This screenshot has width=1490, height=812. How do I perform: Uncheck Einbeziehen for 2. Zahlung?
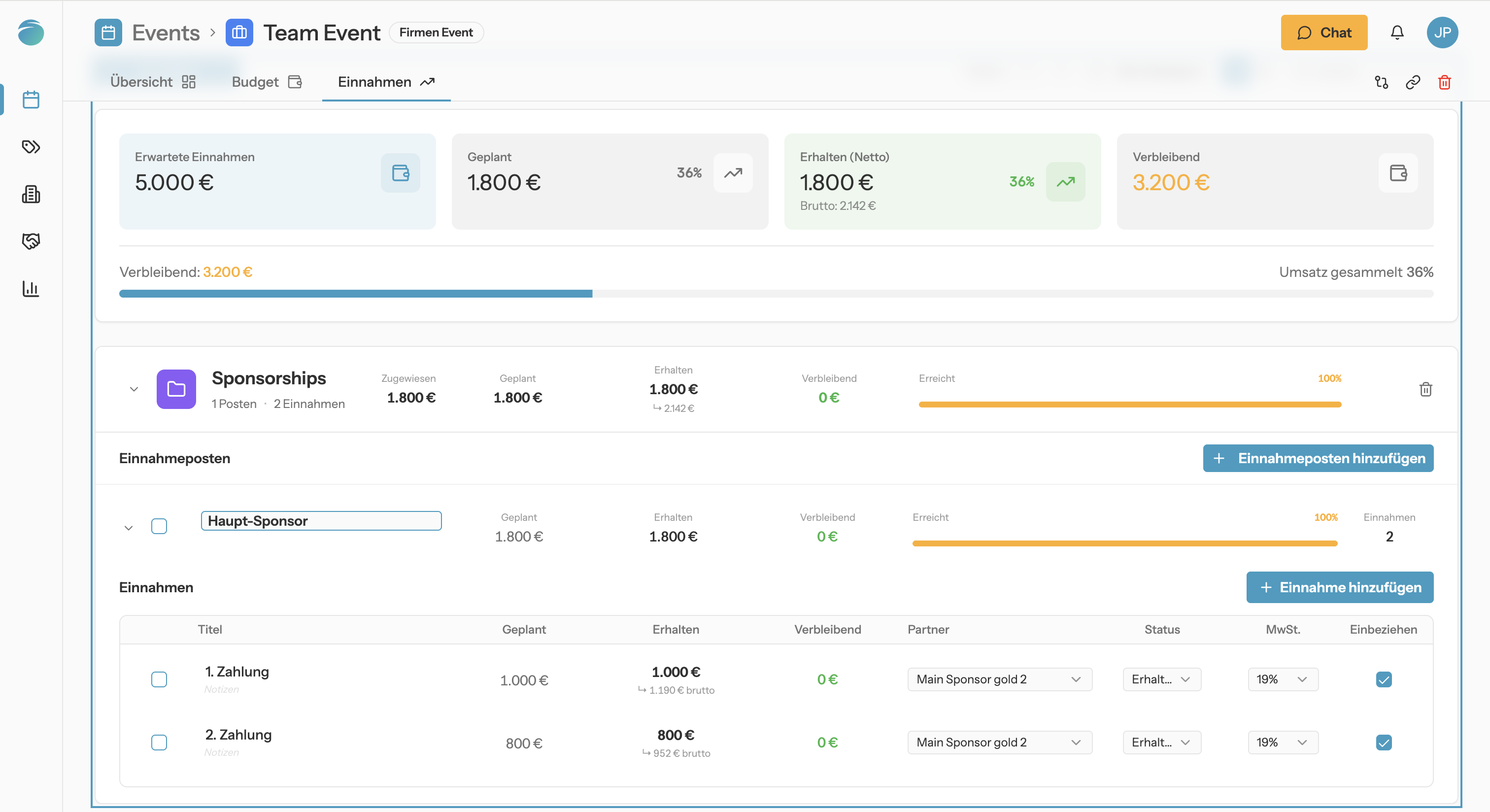(1384, 742)
